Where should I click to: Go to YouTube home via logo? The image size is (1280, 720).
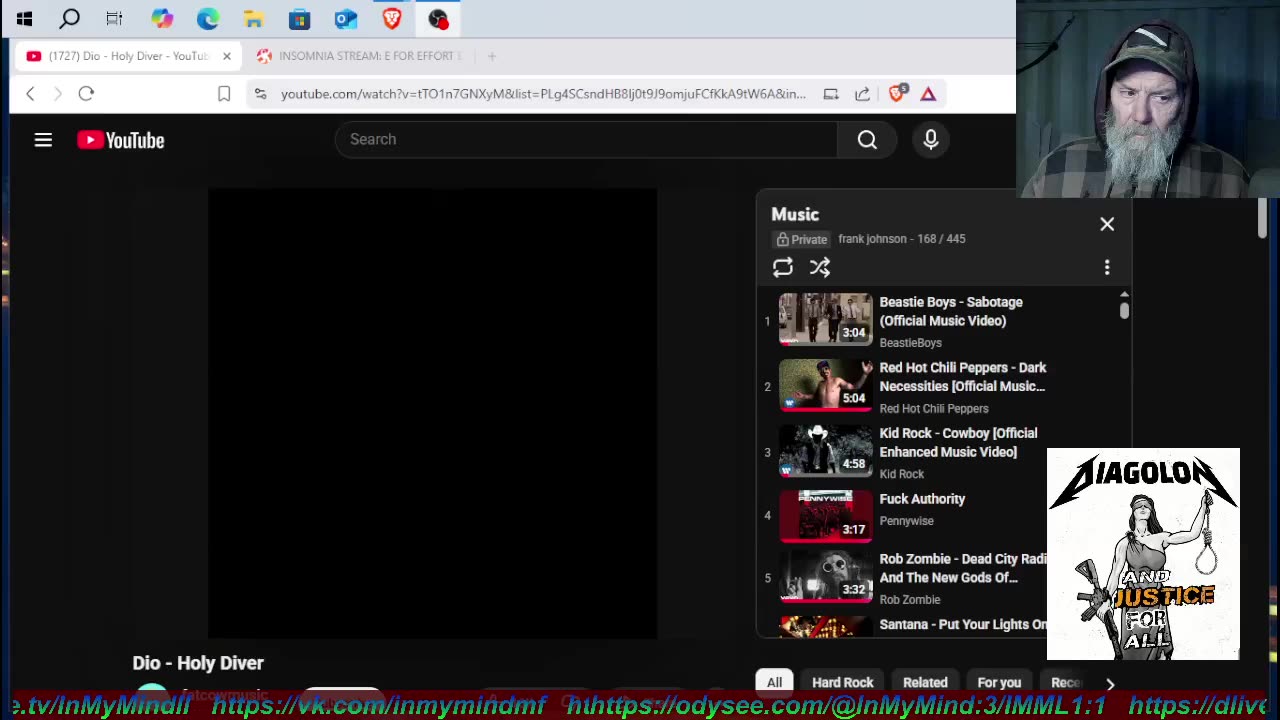pyautogui.click(x=121, y=140)
